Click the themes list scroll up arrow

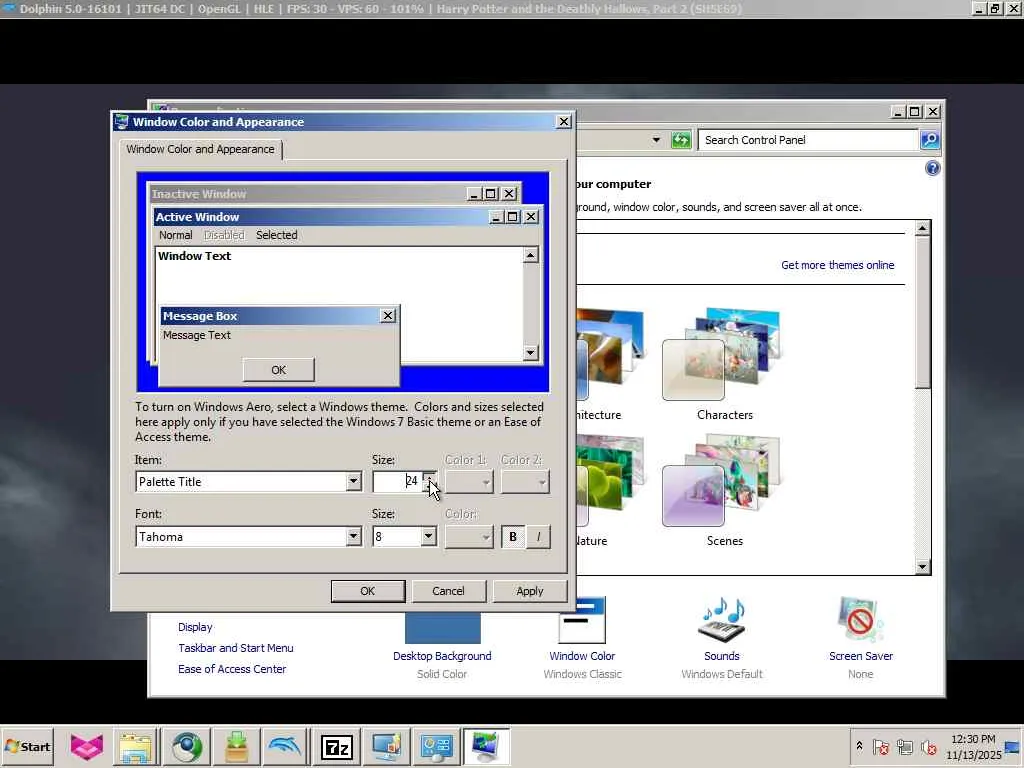click(x=922, y=228)
